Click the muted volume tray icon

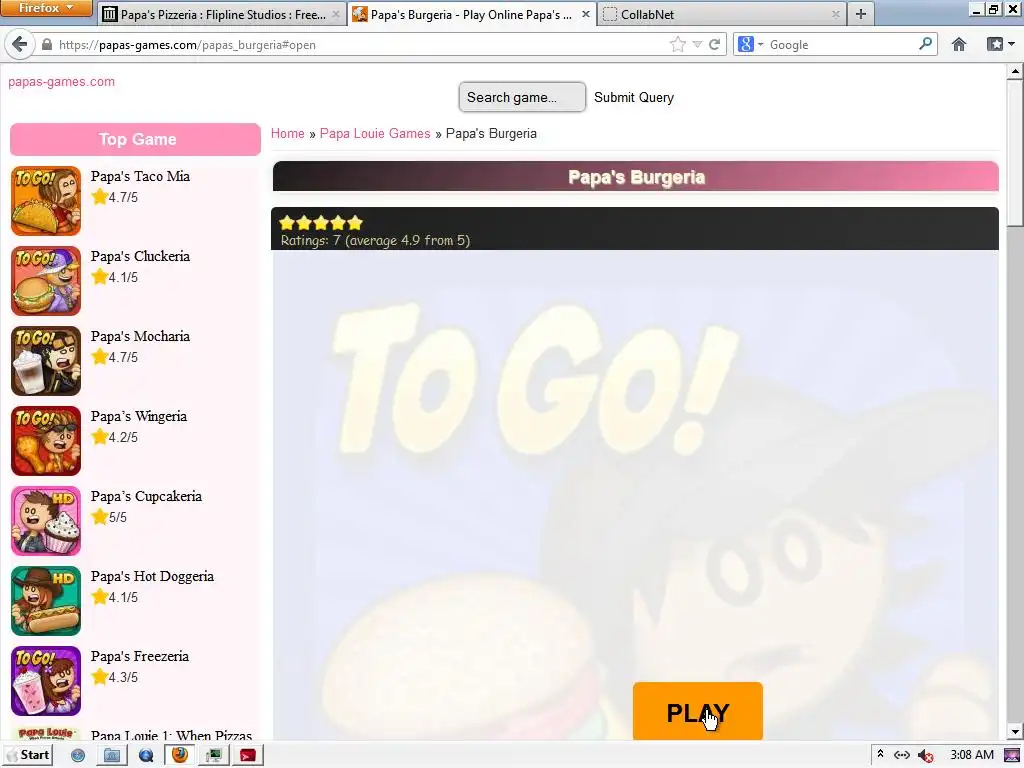coord(925,756)
